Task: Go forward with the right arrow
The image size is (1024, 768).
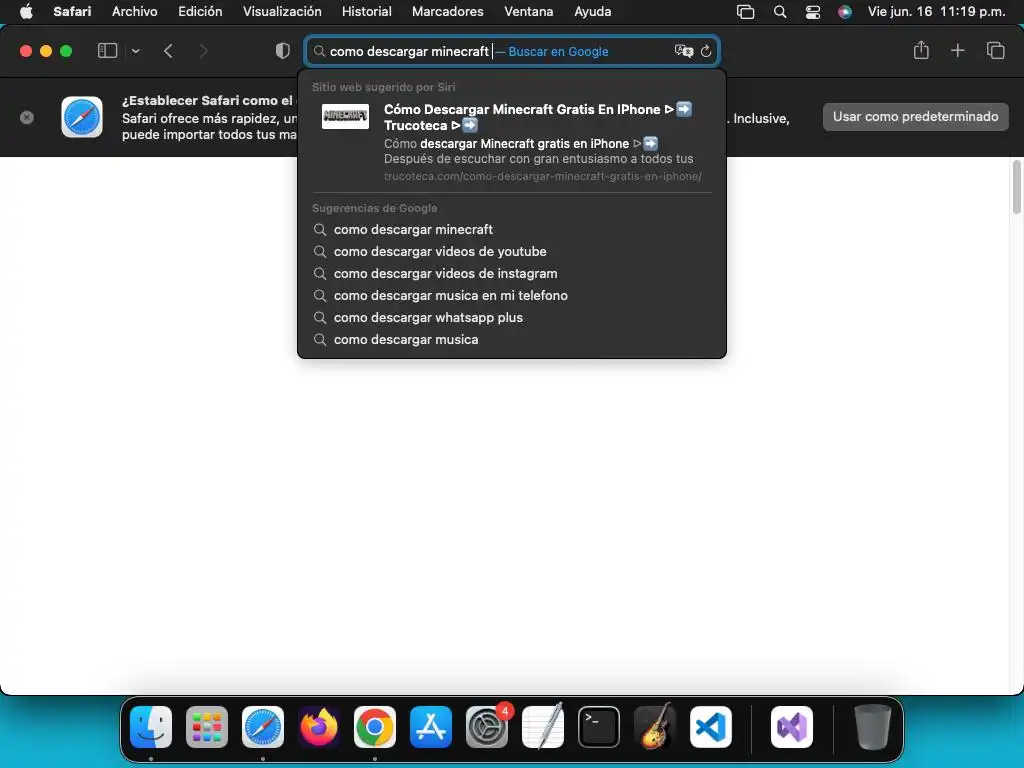Action: pyautogui.click(x=203, y=51)
